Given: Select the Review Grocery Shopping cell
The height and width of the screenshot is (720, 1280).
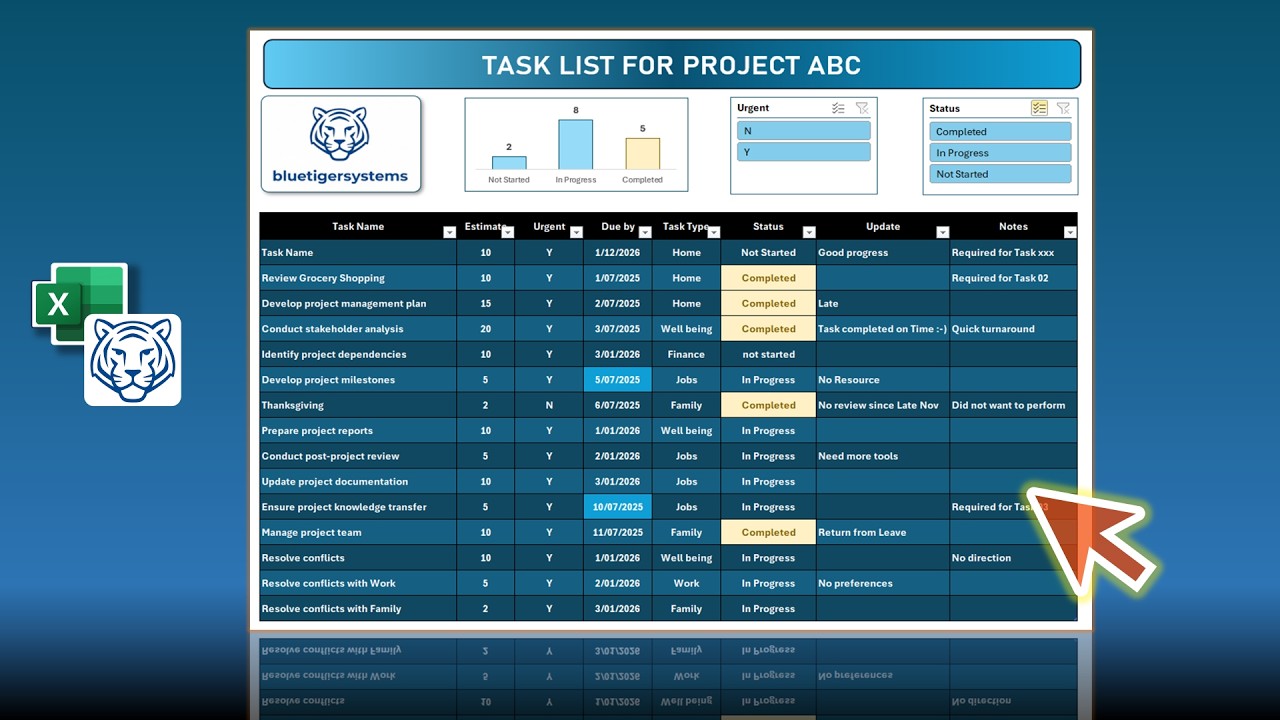Looking at the screenshot, I should click(358, 278).
